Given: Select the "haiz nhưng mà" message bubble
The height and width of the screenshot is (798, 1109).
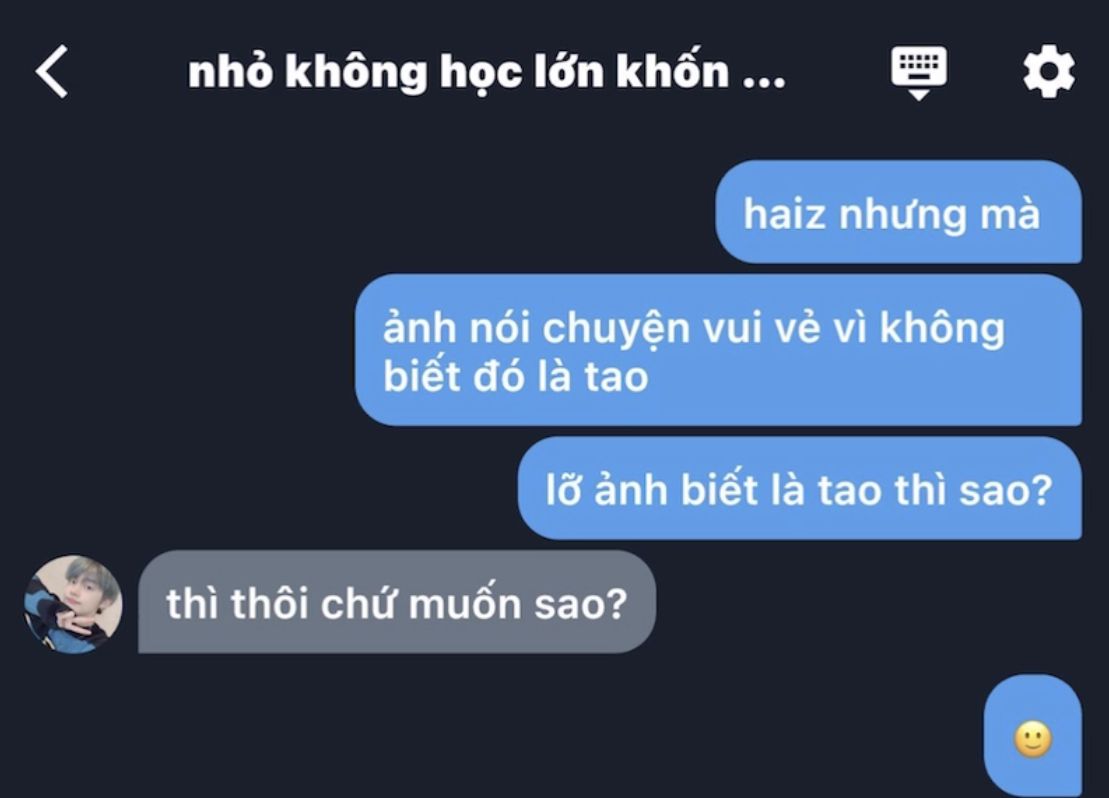Looking at the screenshot, I should 898,212.
